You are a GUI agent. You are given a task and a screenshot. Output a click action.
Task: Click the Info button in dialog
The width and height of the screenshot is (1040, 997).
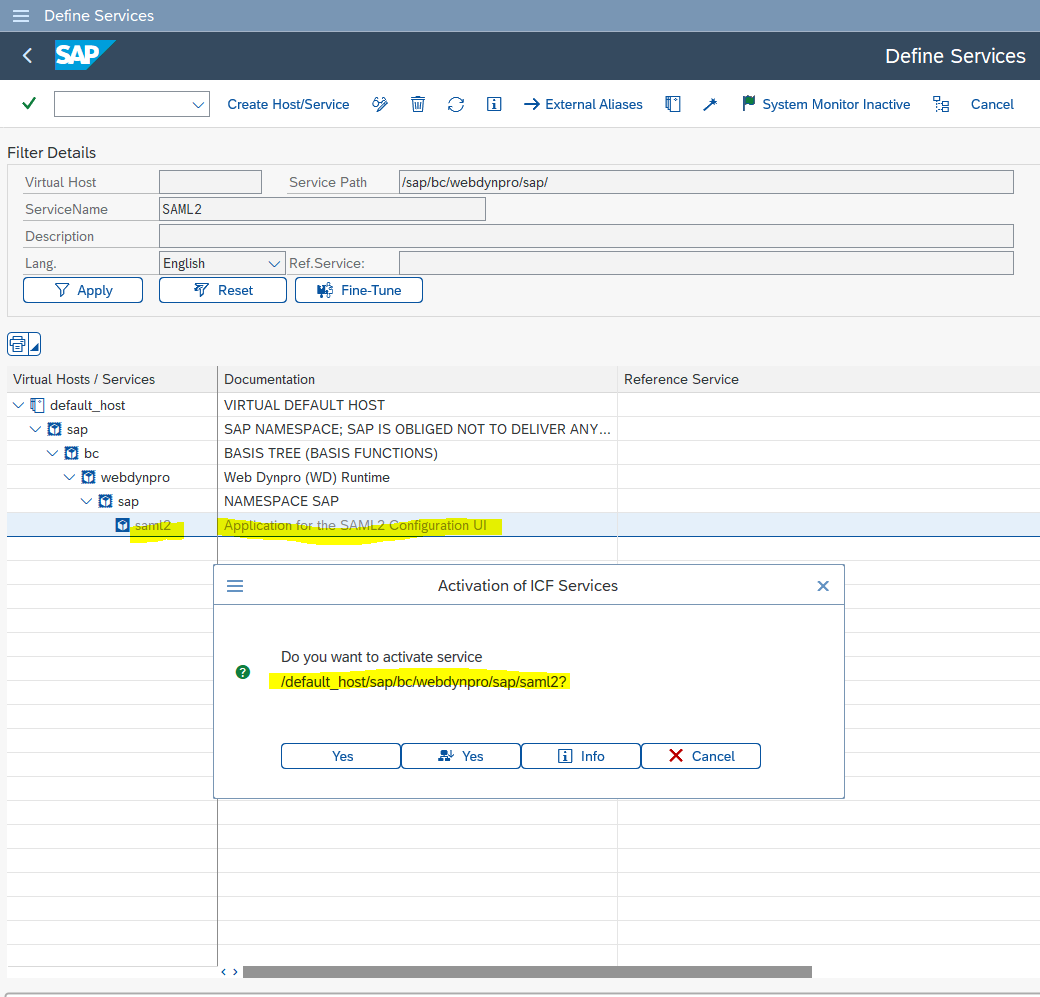pos(581,756)
